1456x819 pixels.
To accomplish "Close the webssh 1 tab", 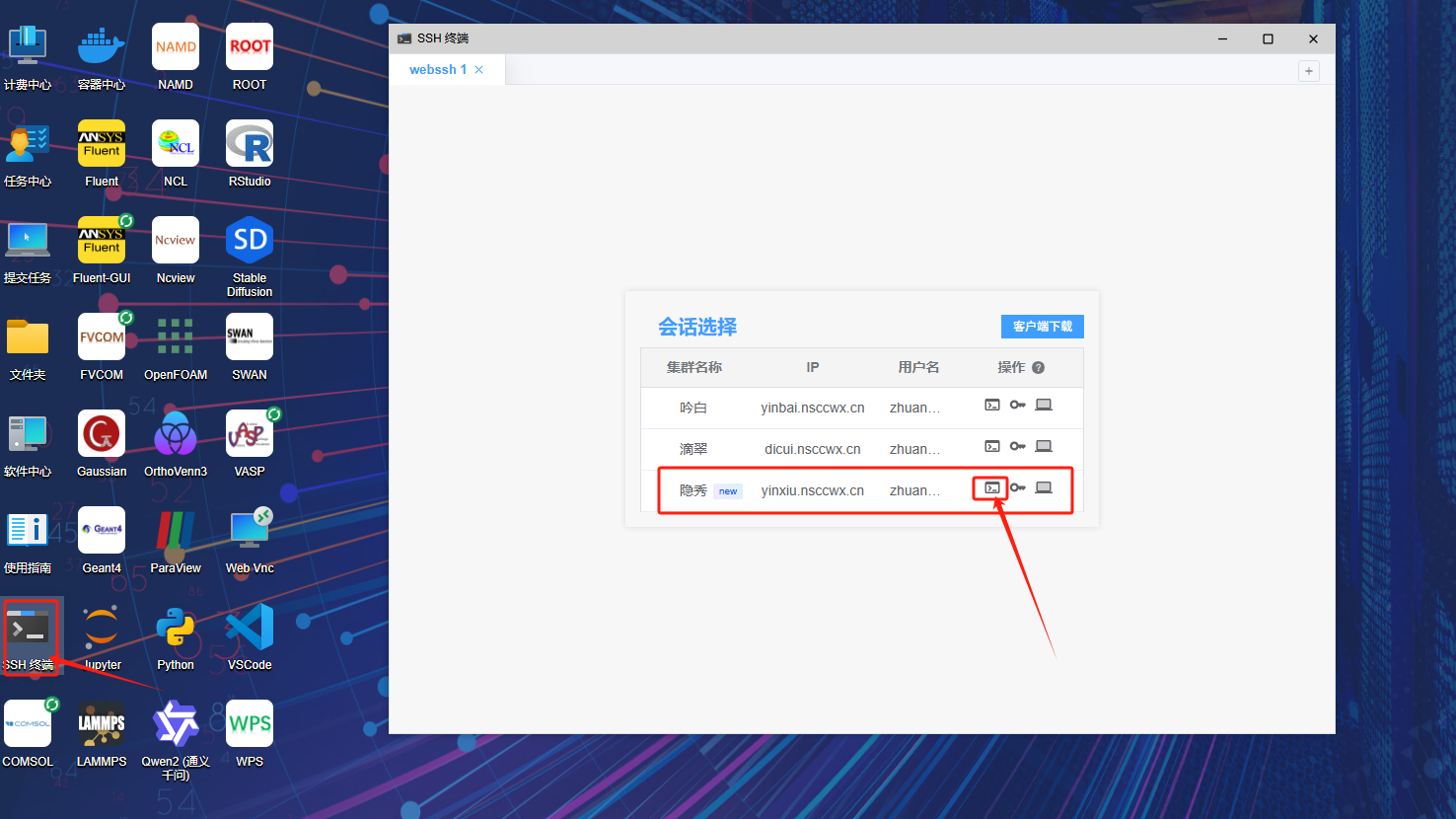I will pos(479,70).
